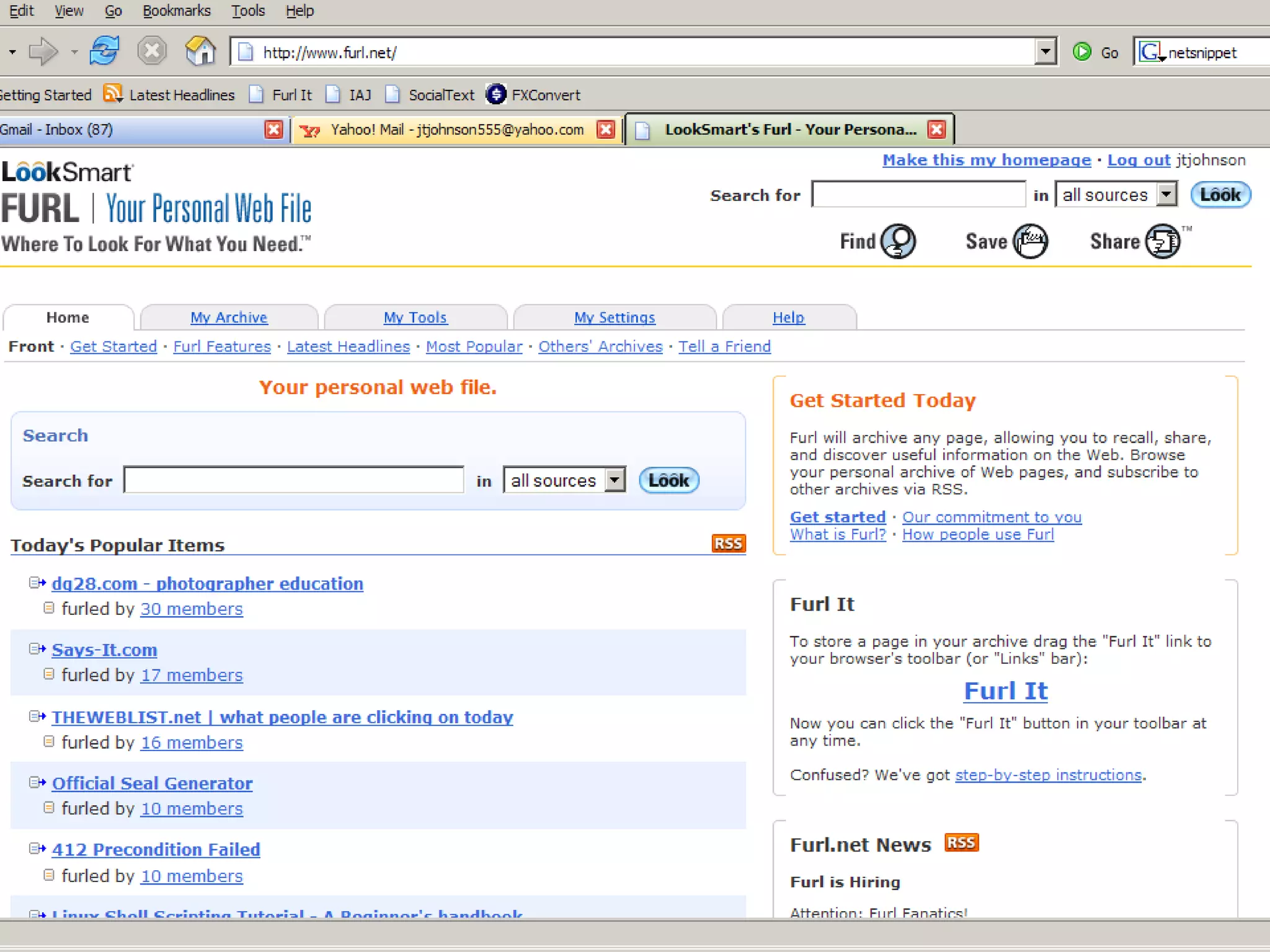Click the Latest Headlines RSS bookmark icon
The image size is (1270, 952).
[113, 94]
